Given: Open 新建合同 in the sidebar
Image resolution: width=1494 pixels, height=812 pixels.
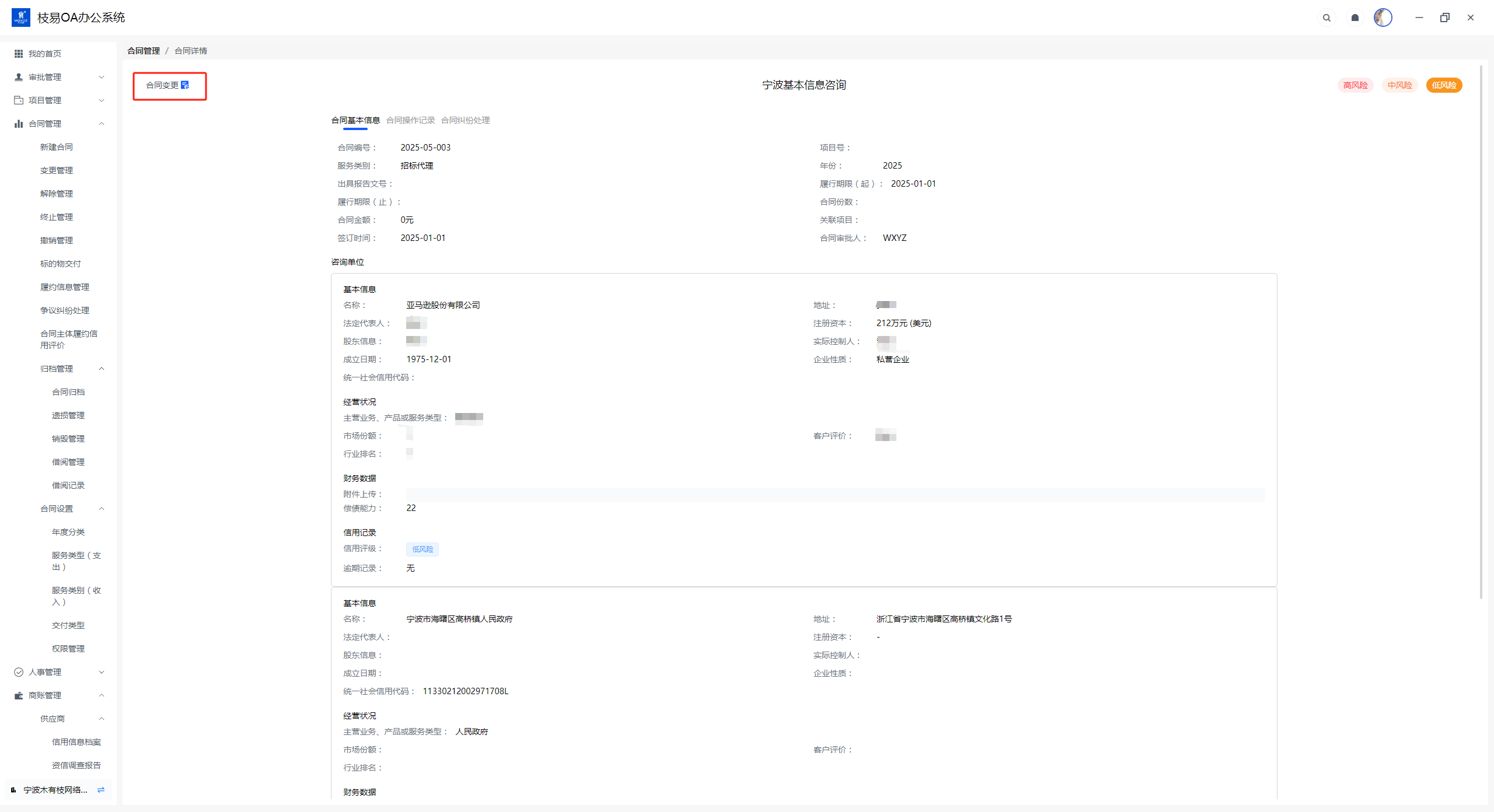Looking at the screenshot, I should (x=57, y=147).
